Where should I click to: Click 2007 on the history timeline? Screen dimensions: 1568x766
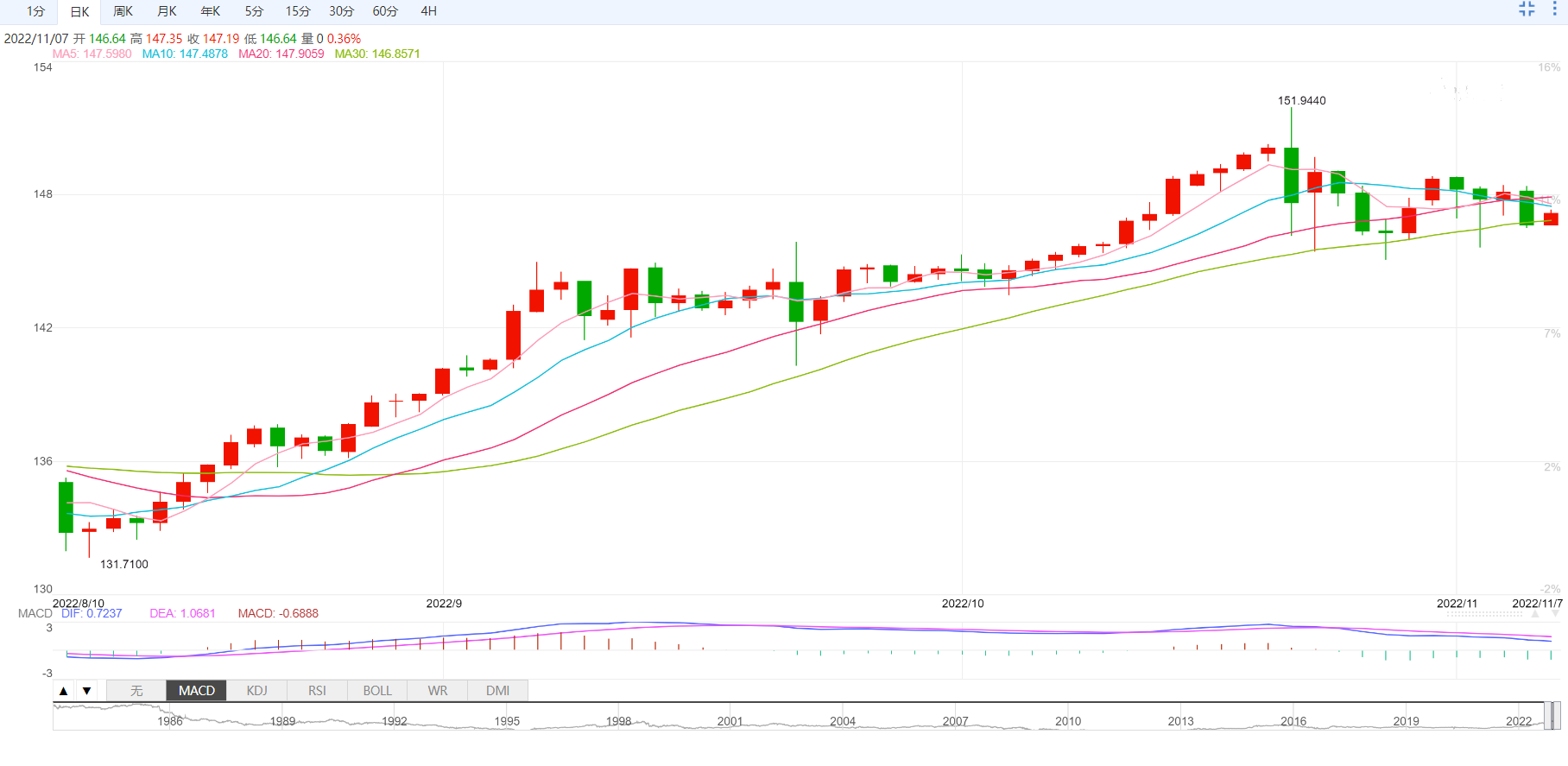coord(955,721)
